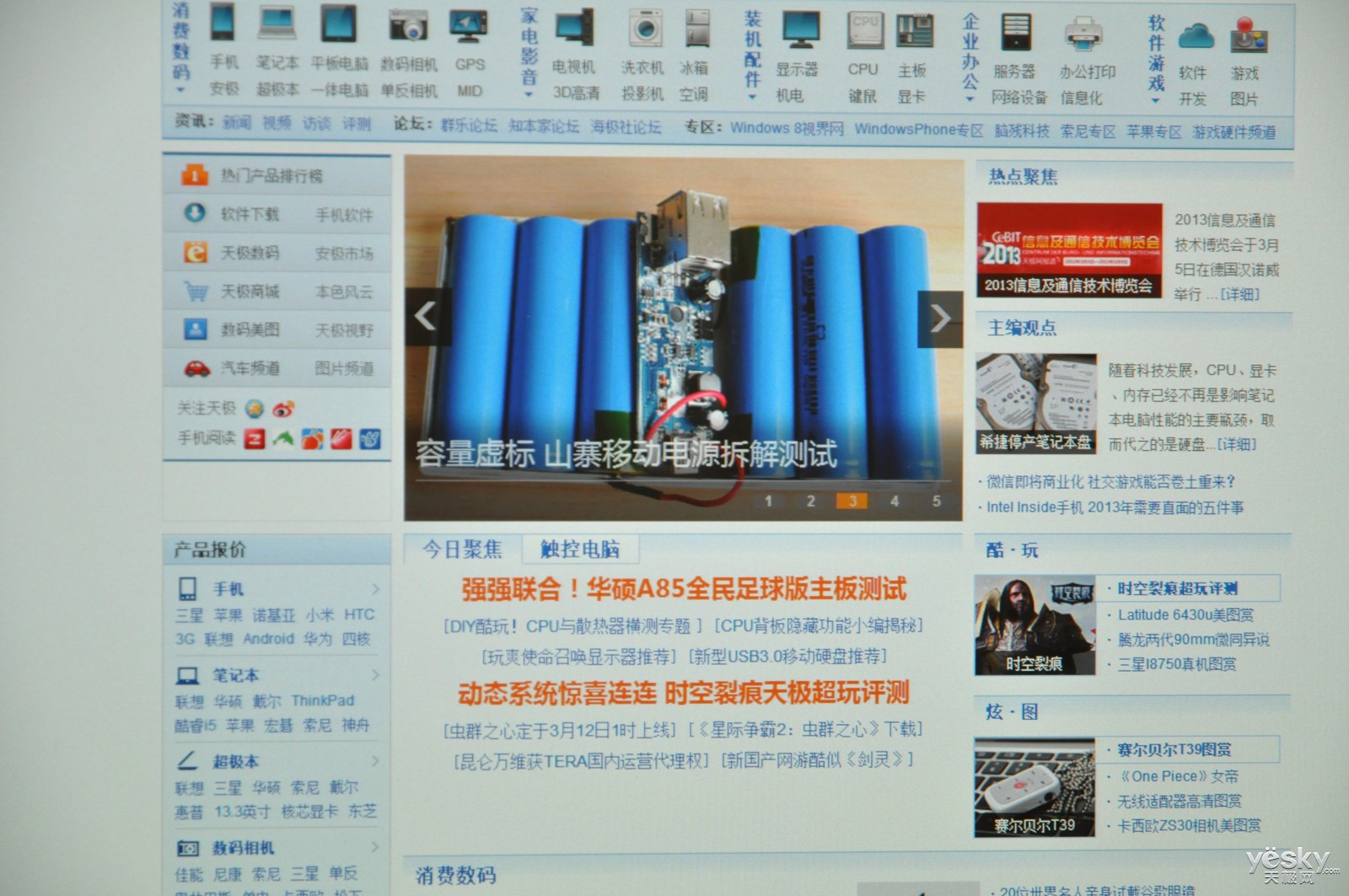Screen dimensions: 1349x896
Task: Open the 平板电脑 tablet category icon
Action: (339, 23)
